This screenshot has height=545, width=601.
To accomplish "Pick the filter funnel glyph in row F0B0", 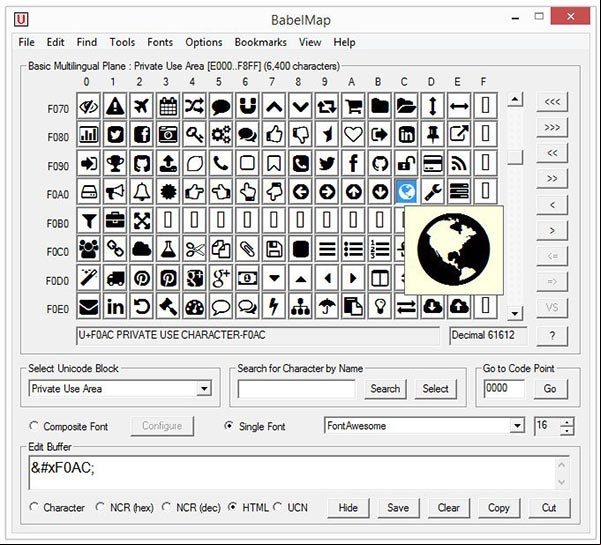I will 89,220.
